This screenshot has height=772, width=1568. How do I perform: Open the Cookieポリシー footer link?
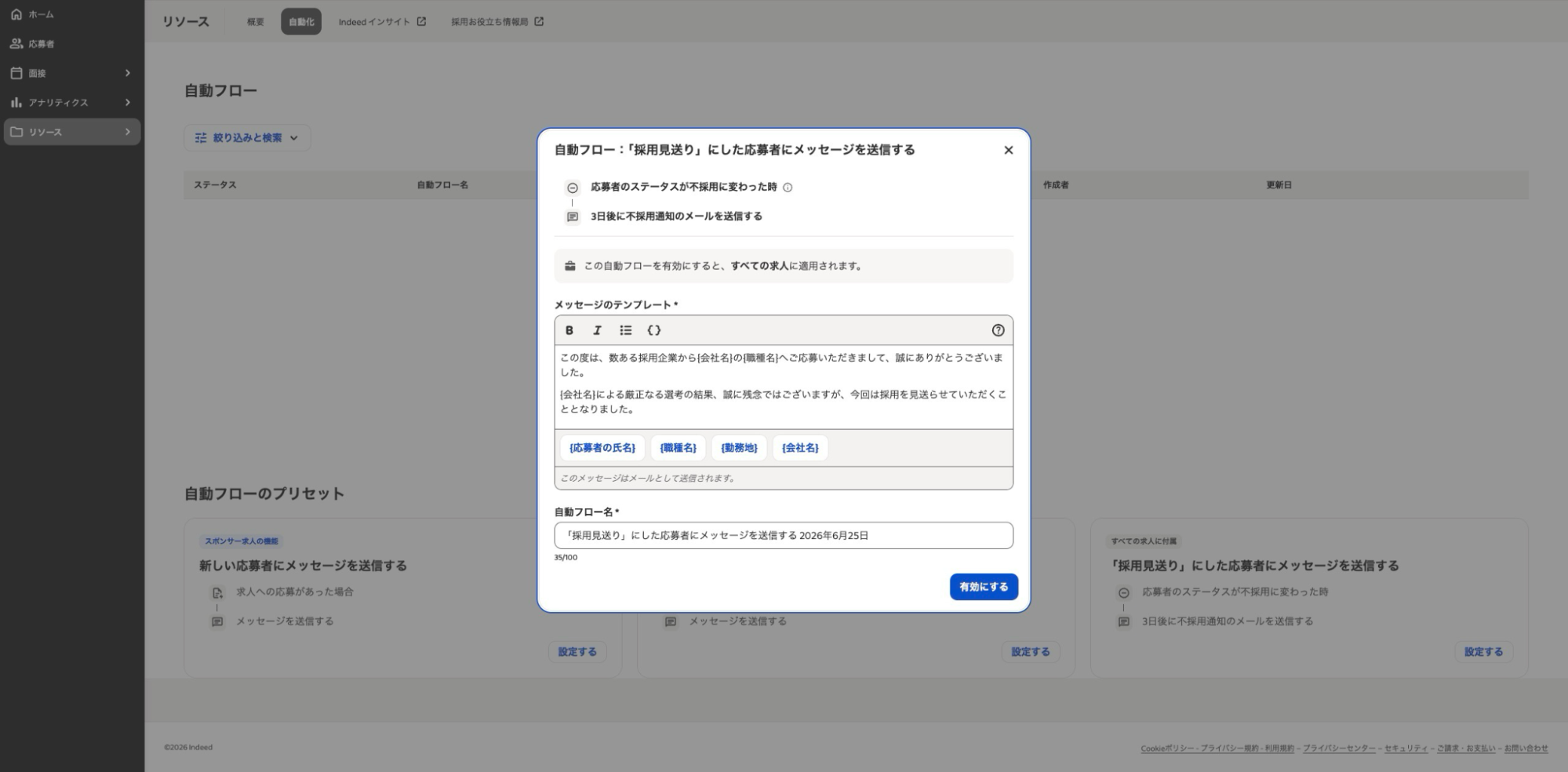pyautogui.click(x=1167, y=748)
